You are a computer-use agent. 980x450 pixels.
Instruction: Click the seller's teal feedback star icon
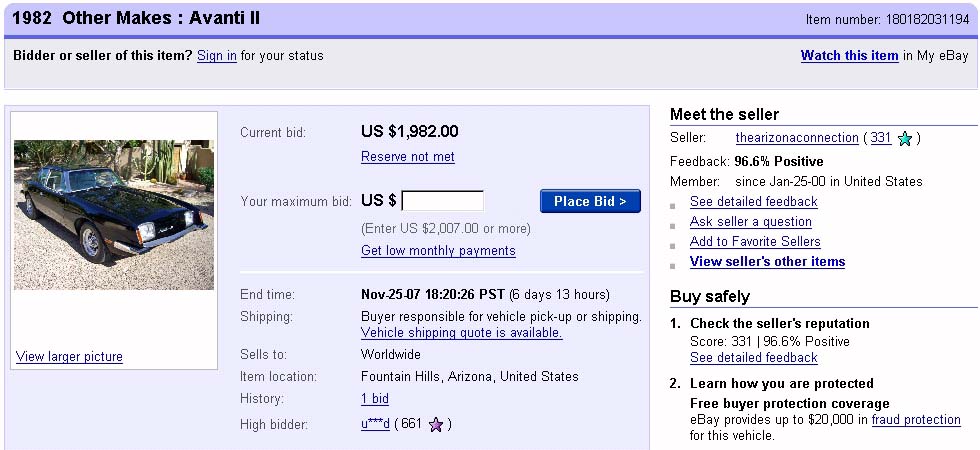[x=905, y=139]
